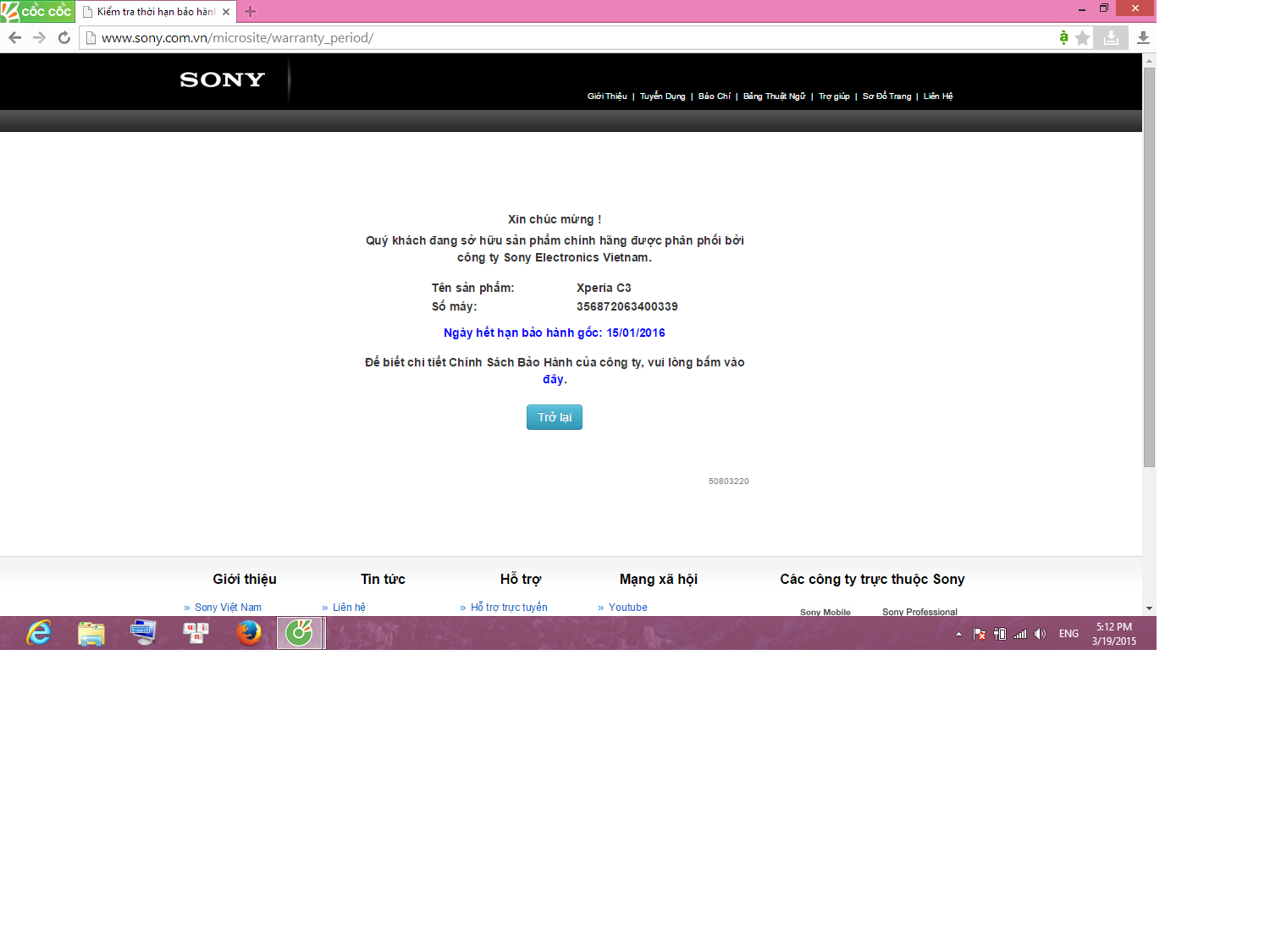Image resolution: width=1270 pixels, height=952 pixels.
Task: Click the SONY logo
Action: pyautogui.click(x=223, y=80)
